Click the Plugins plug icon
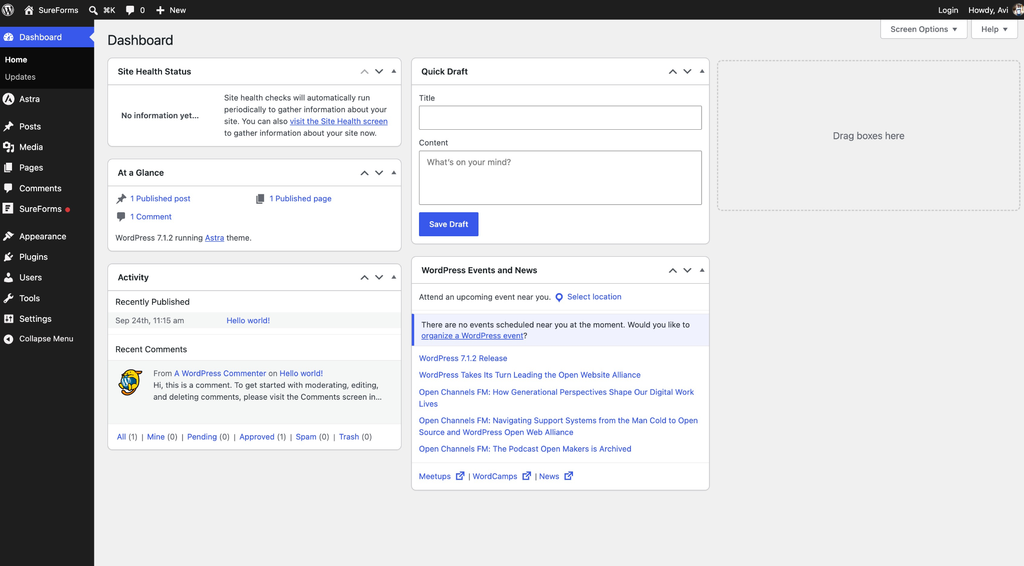 [x=8, y=257]
